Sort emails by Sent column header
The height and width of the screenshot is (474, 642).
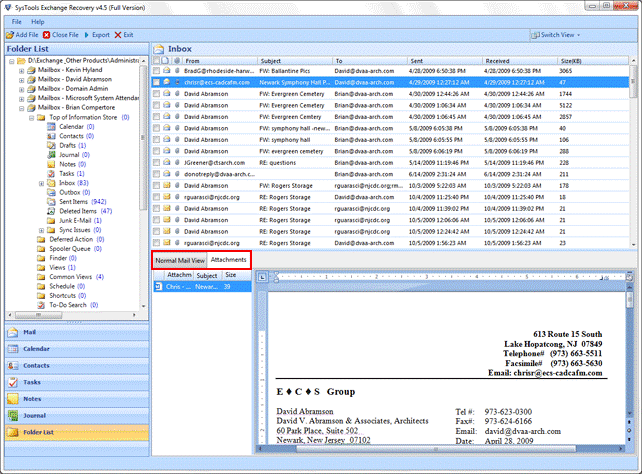(444, 61)
